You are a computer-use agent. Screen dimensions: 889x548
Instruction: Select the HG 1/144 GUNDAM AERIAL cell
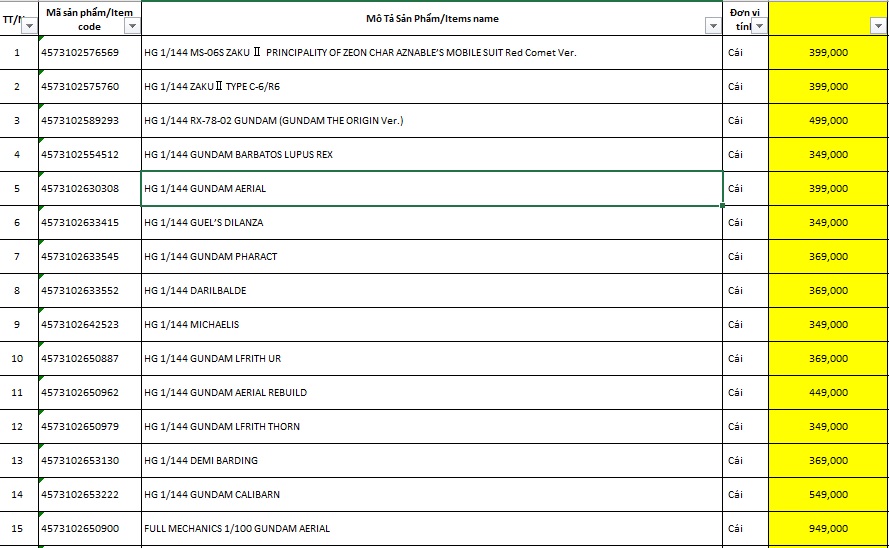coord(431,189)
